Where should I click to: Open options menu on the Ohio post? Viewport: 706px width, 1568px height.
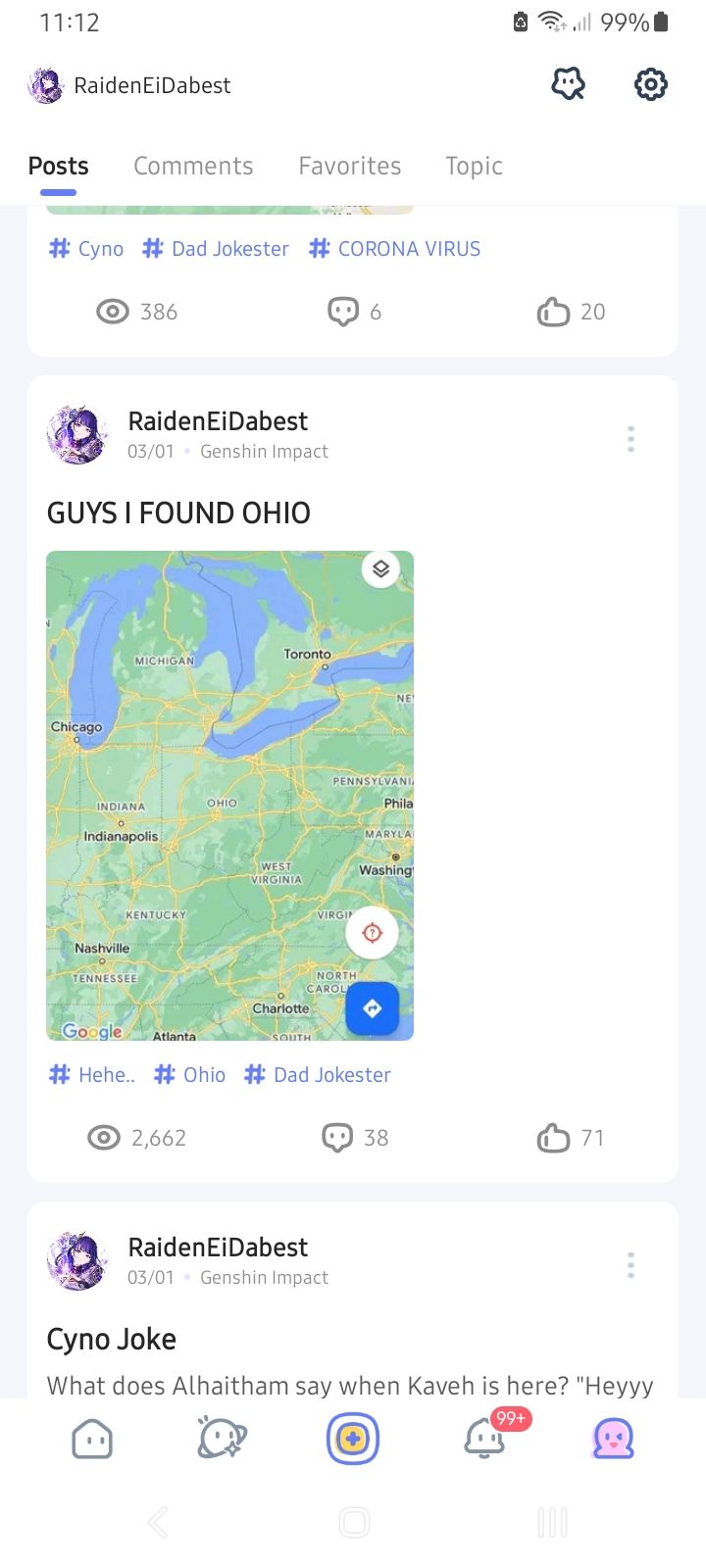(630, 439)
